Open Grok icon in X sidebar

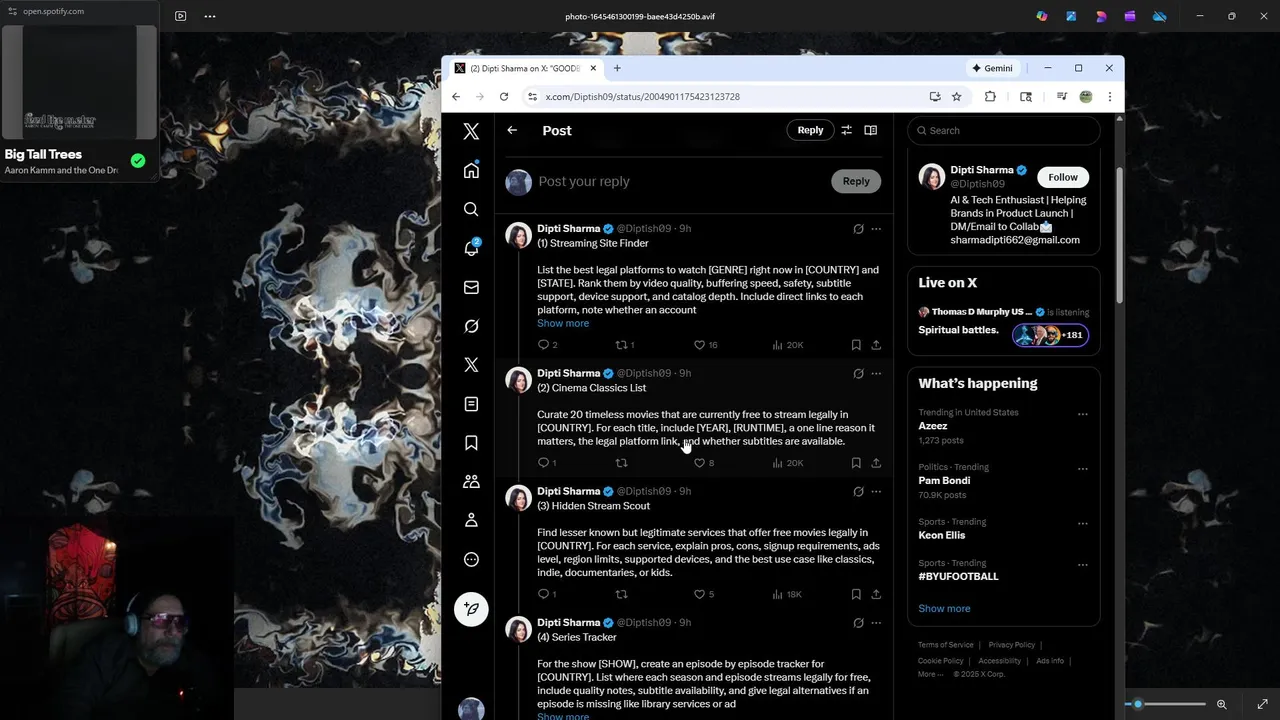(x=471, y=326)
